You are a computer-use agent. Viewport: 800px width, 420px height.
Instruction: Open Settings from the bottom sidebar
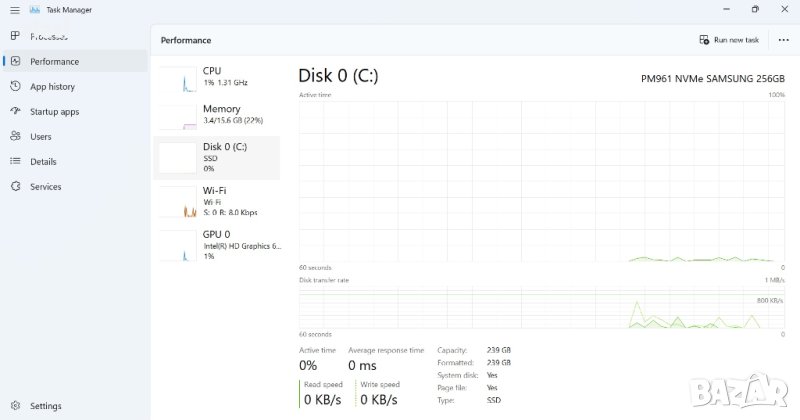tap(15, 406)
